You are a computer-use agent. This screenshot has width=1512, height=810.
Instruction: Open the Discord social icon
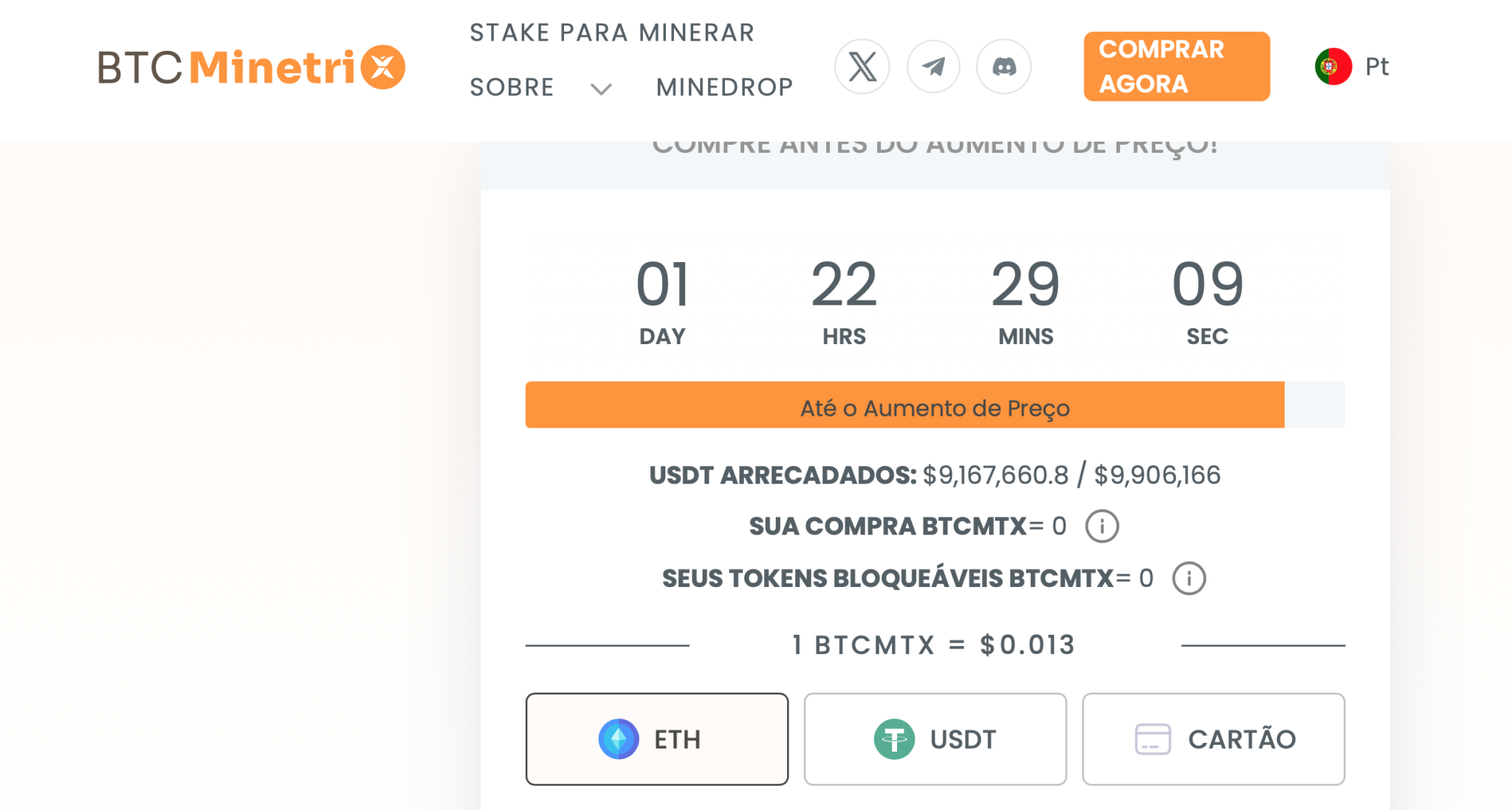point(1003,66)
